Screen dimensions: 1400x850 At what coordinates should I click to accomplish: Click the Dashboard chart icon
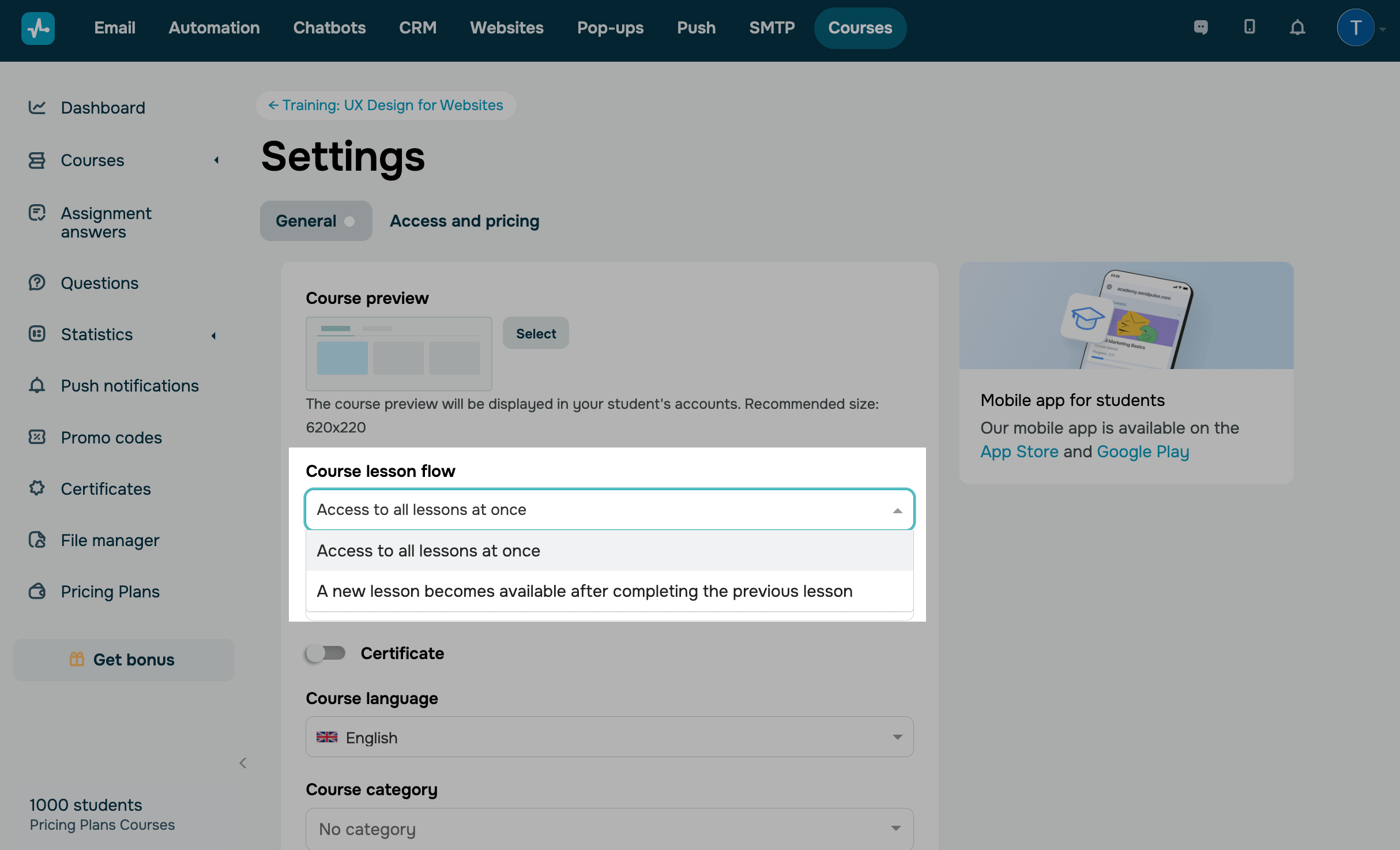(37, 107)
